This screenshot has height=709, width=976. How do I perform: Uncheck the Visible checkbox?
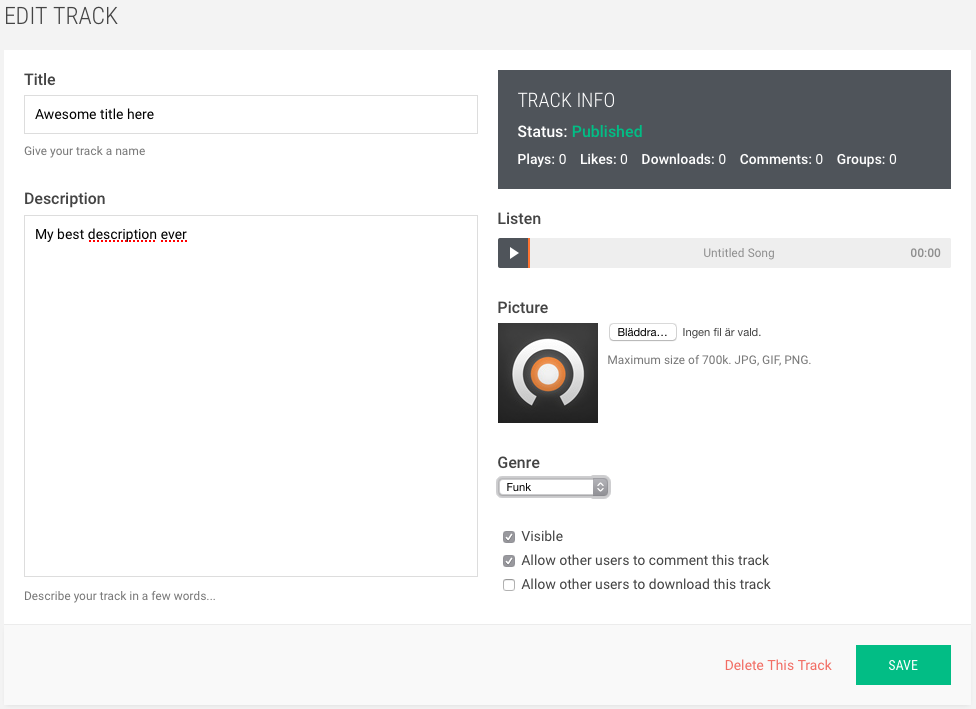pos(509,537)
